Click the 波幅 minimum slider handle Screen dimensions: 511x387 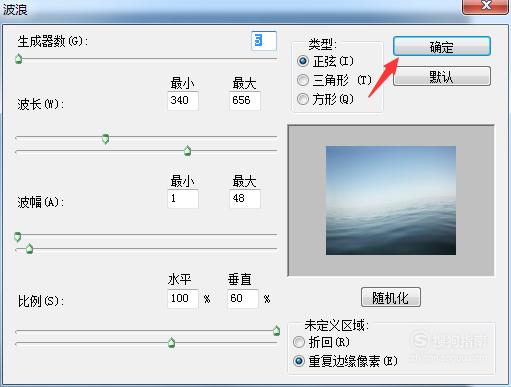18,237
